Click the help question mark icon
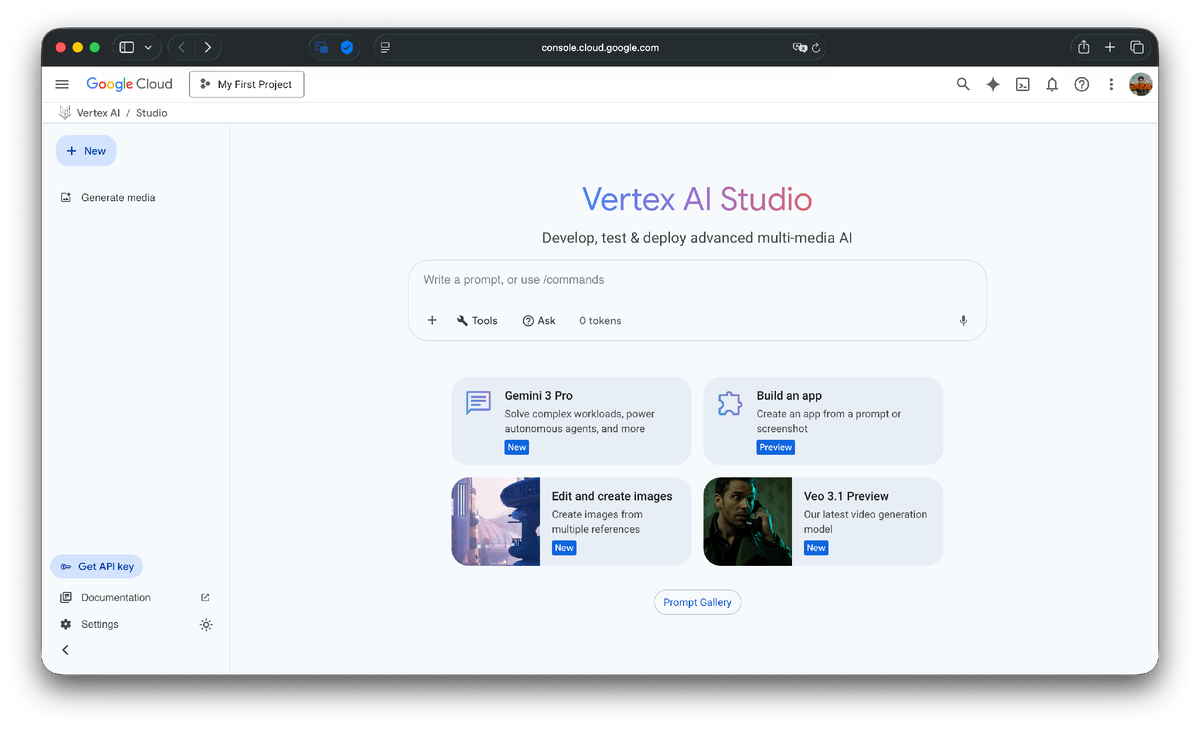Viewport: 1200px width, 729px height. coord(1081,84)
